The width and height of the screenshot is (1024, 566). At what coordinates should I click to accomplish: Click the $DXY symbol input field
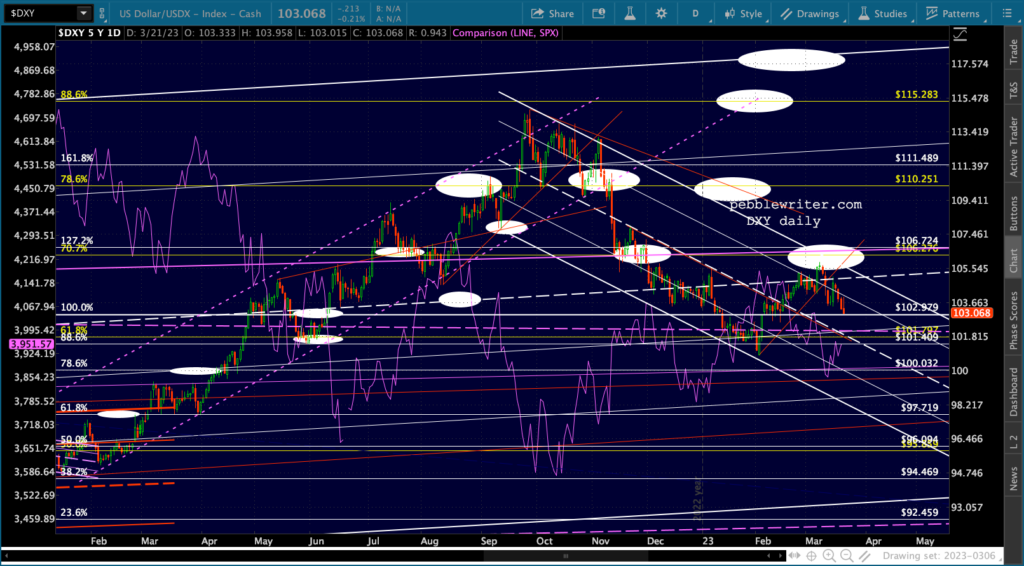(39, 13)
